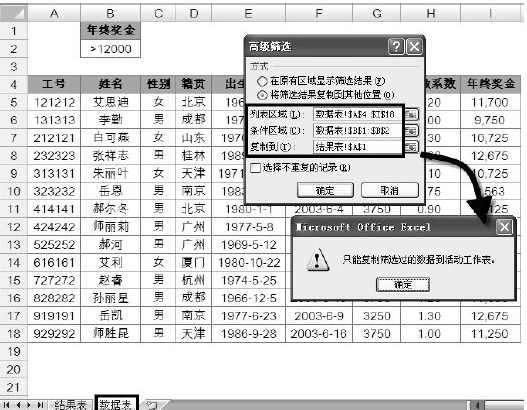The image size is (527, 410).
Task: Click date cell 2003-6-16
Action: coord(319,334)
